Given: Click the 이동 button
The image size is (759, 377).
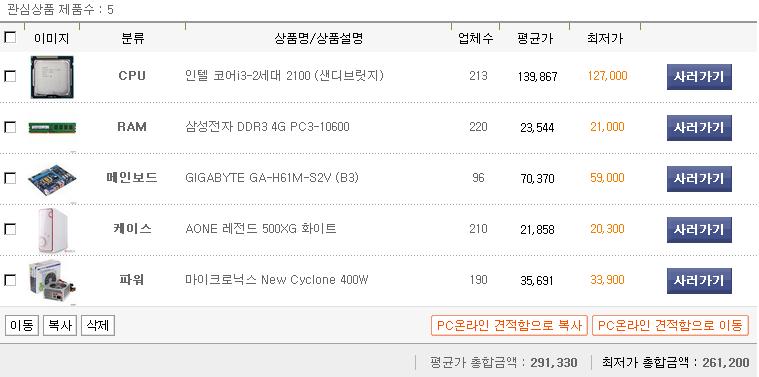Looking at the screenshot, I should tap(22, 325).
